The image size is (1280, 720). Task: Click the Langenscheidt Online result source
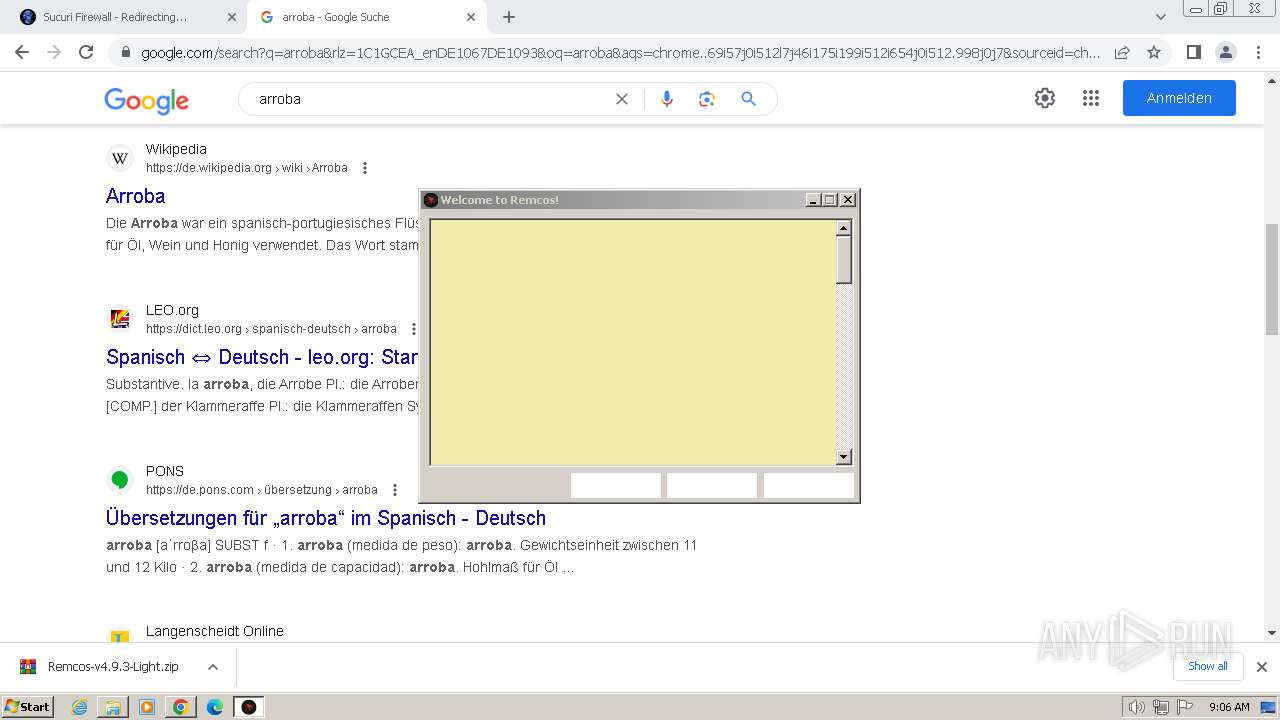point(215,631)
